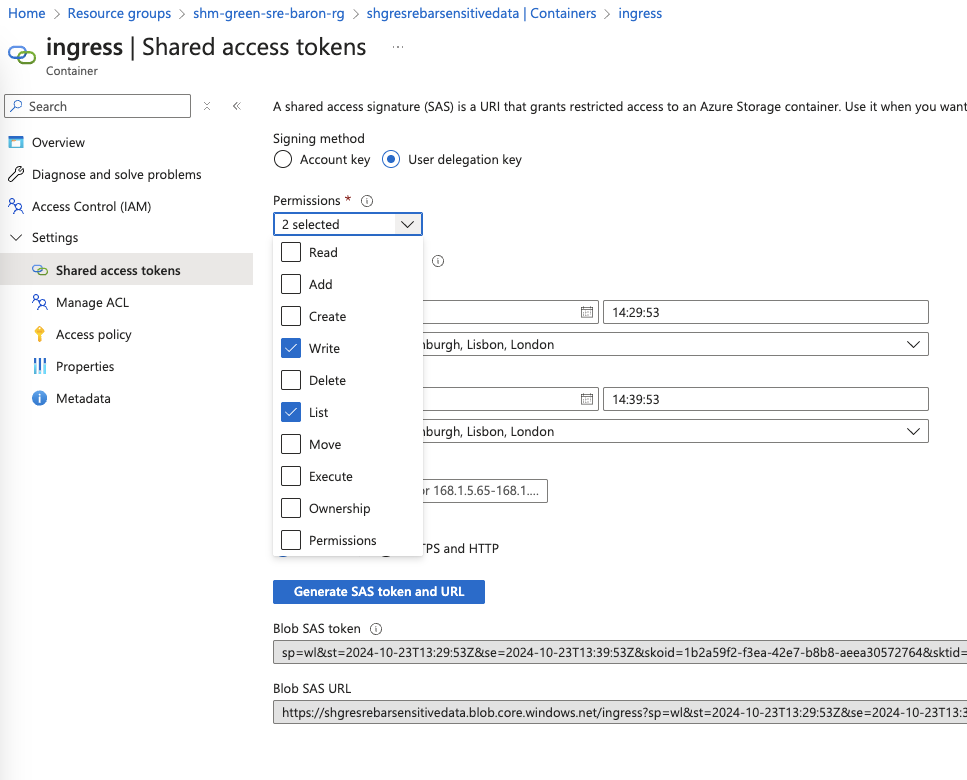Open the expiry date calendar picker icon
The width and height of the screenshot is (967, 780).
(586, 399)
